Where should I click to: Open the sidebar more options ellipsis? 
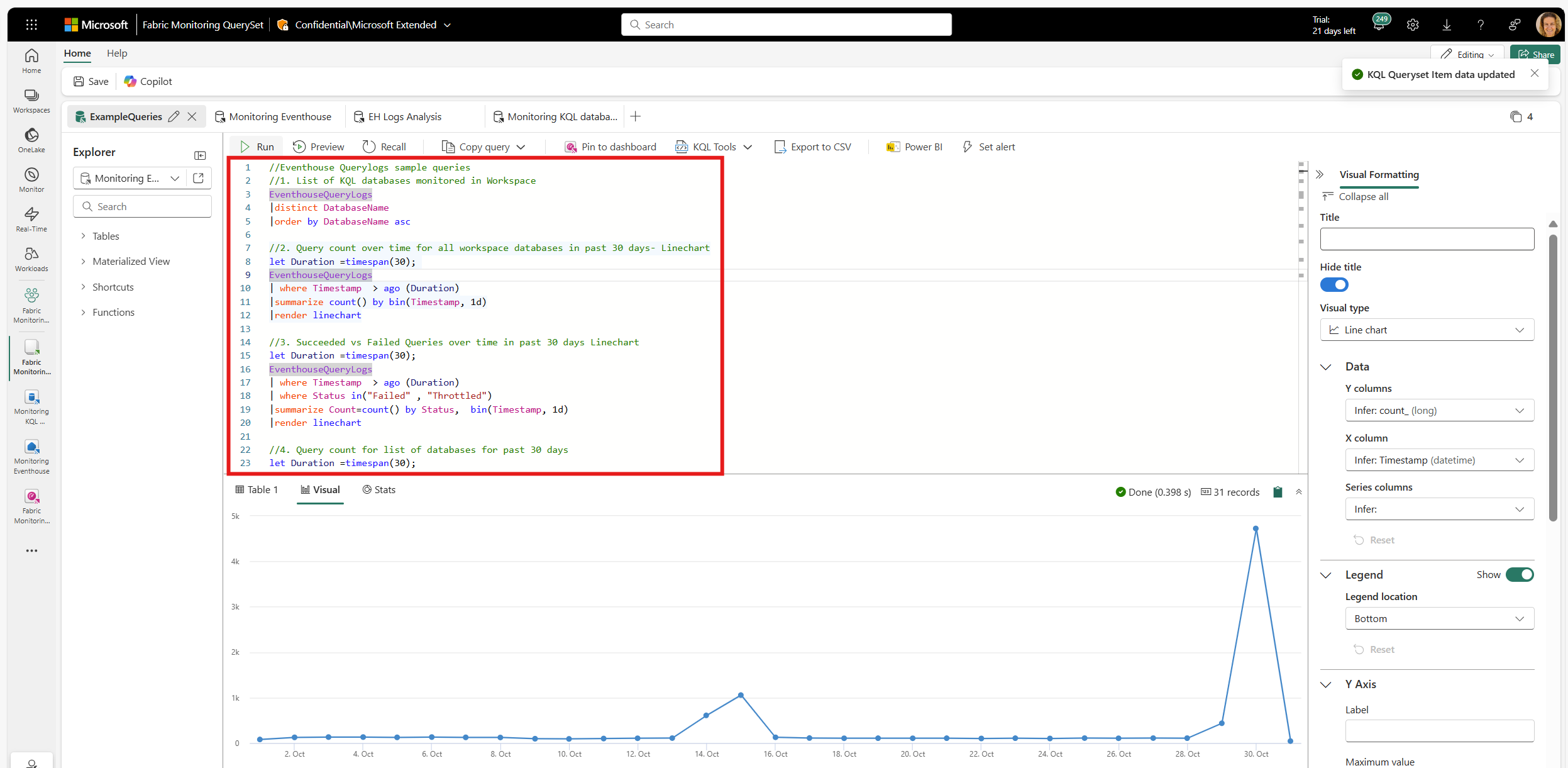31,550
